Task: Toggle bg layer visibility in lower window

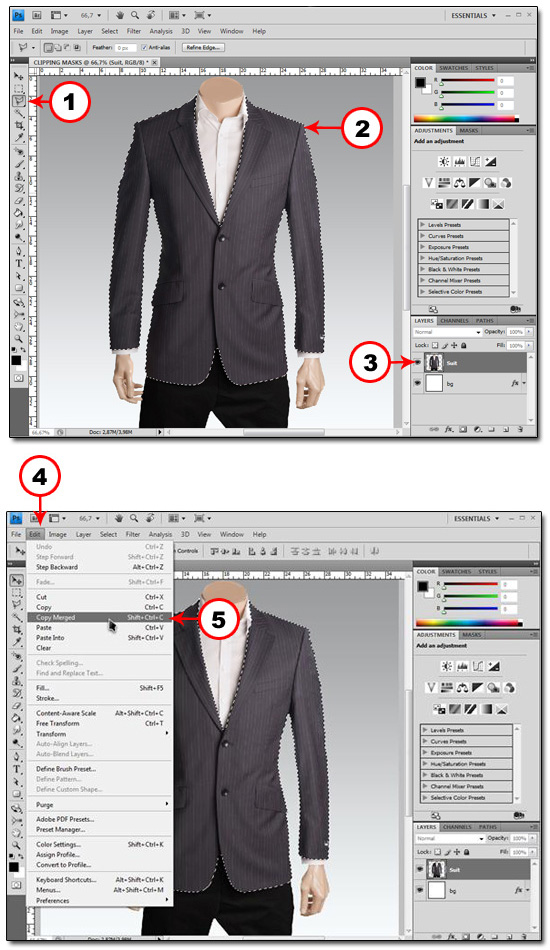Action: [420, 891]
